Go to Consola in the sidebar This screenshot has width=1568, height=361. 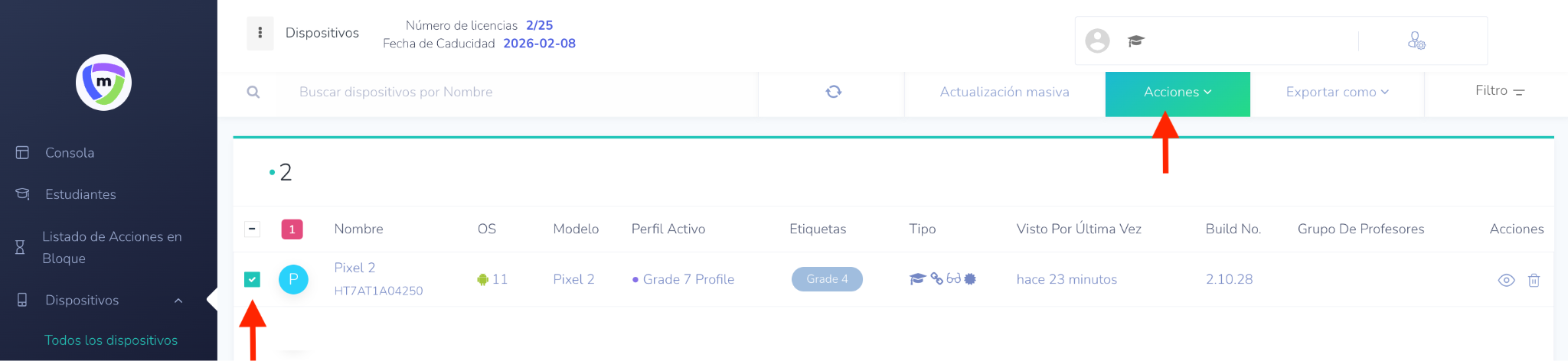click(70, 153)
